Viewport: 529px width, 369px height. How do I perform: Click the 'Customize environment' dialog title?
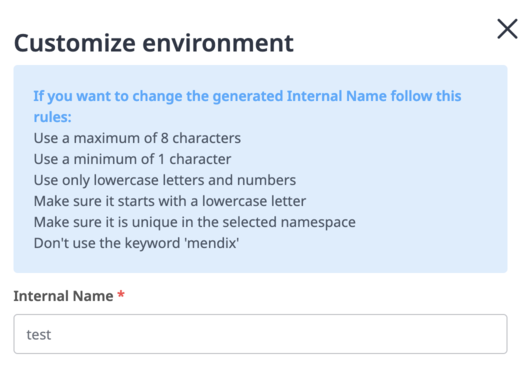(x=154, y=43)
